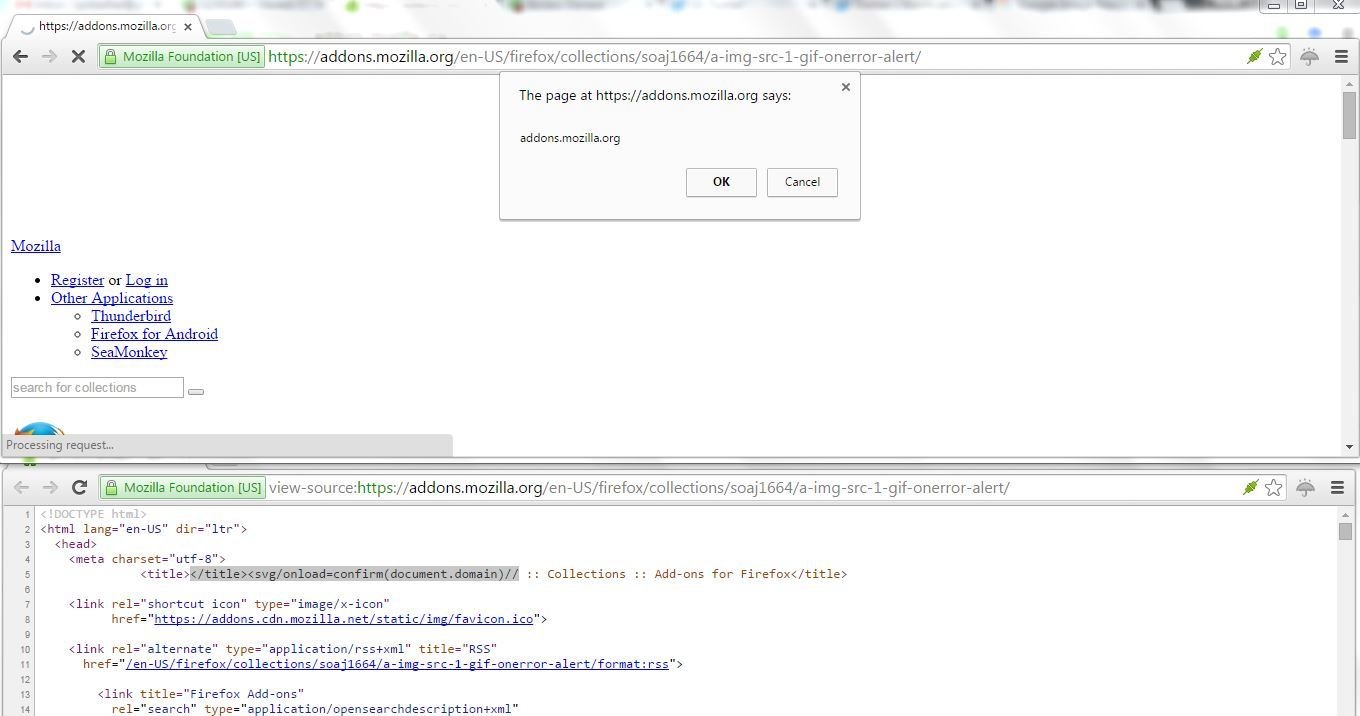Click Processing request status text

(60, 445)
